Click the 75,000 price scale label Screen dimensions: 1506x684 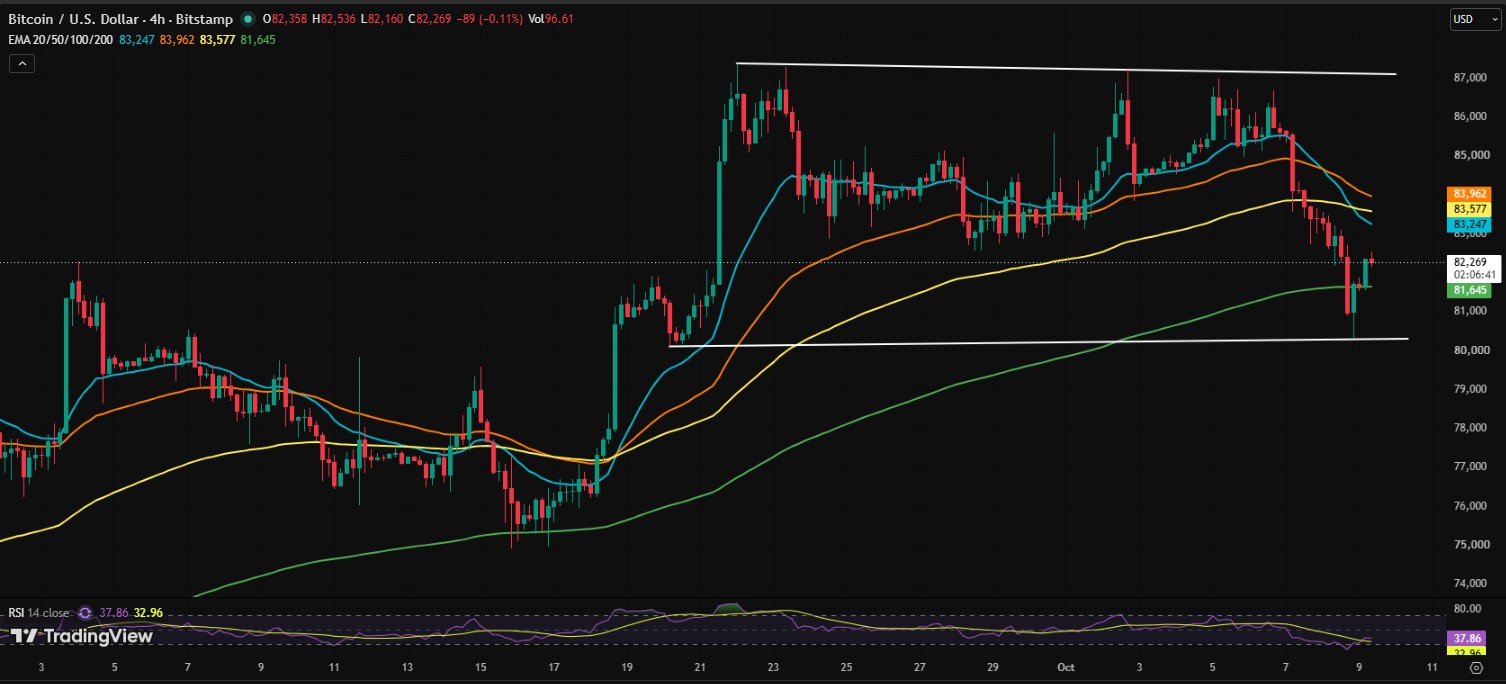[1472, 545]
